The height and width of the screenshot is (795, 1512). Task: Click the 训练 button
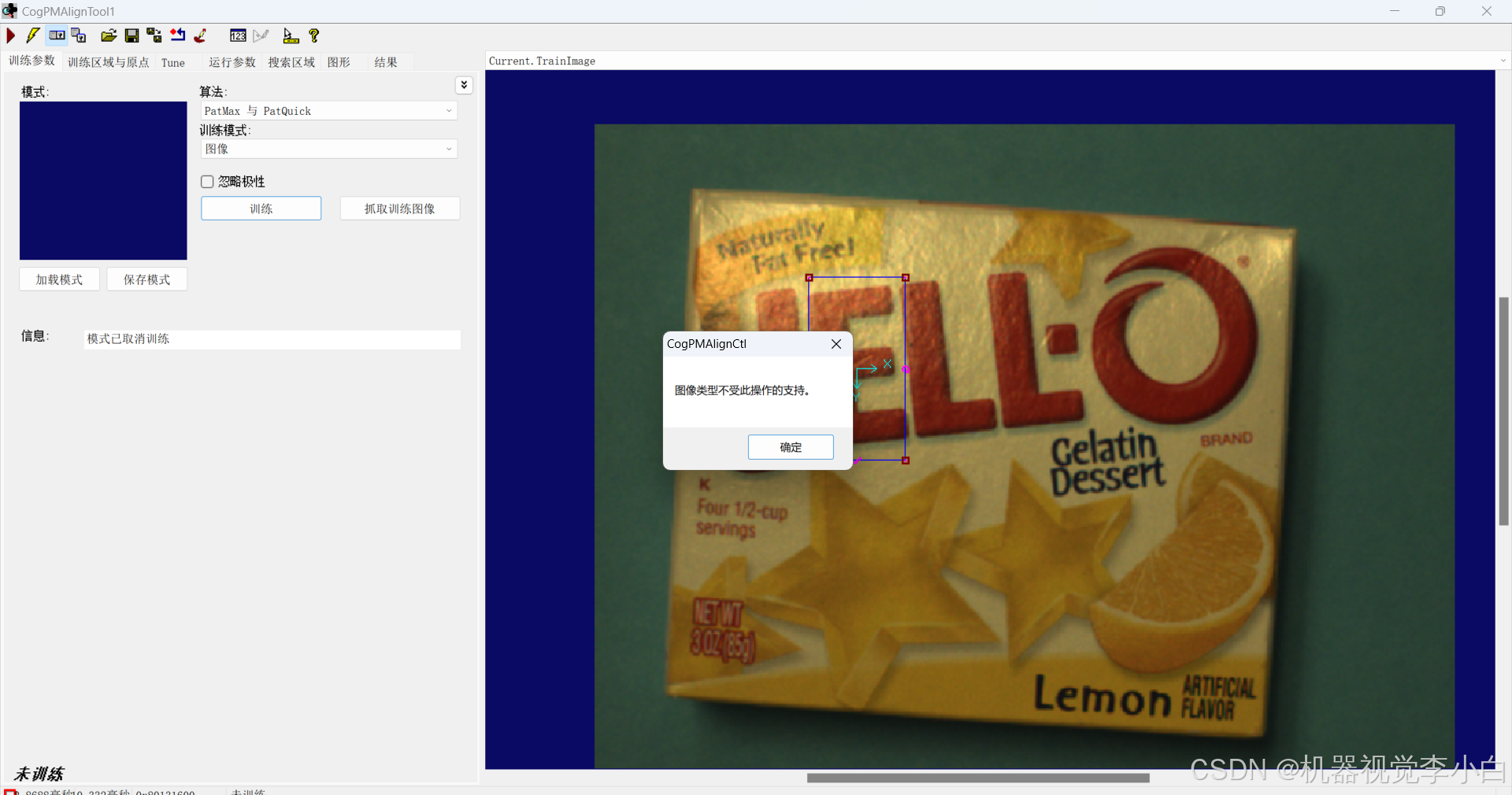click(x=261, y=209)
